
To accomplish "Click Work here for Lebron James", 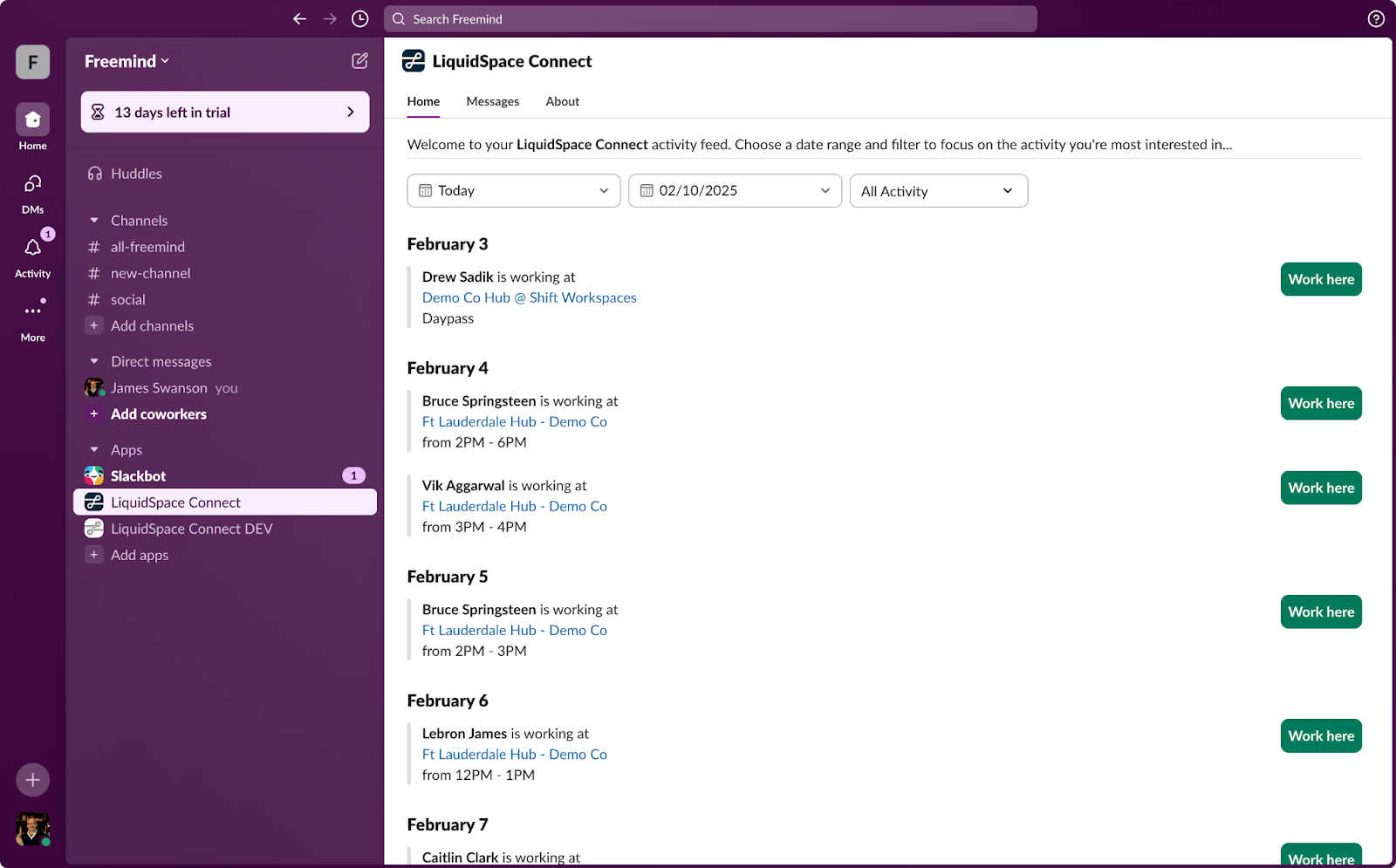I will [x=1321, y=735].
